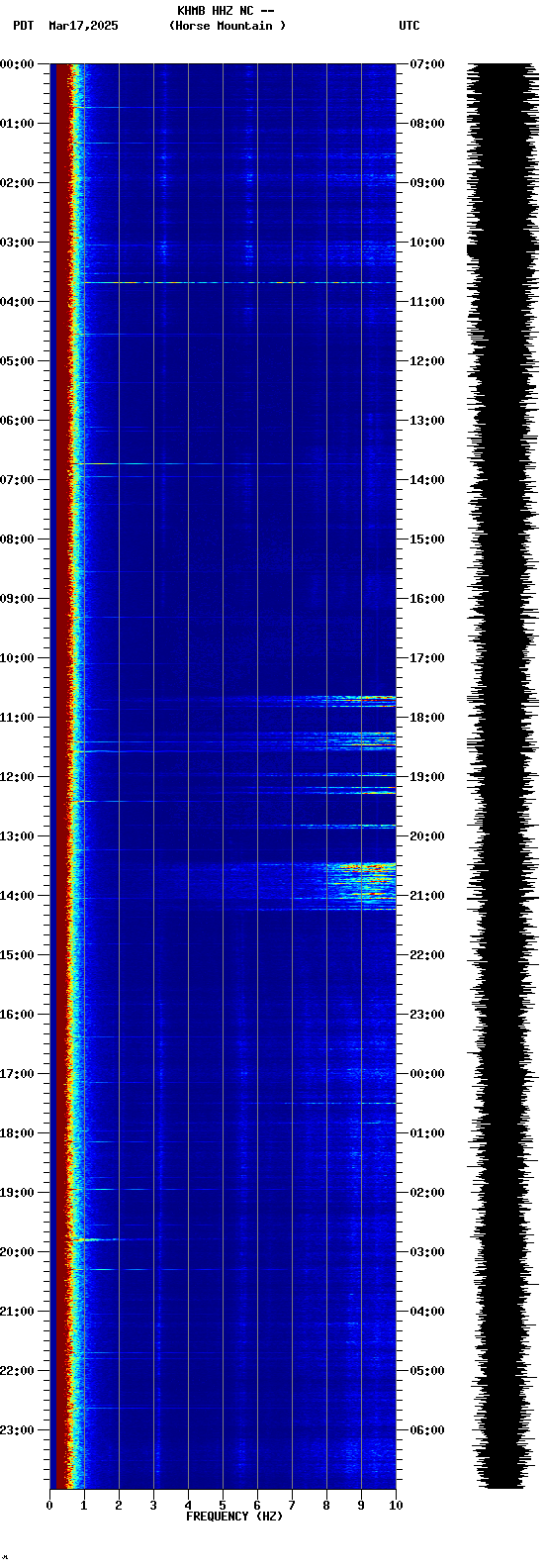Click the 21:00 PDT label on left axis
The image size is (546, 1568).
[x=18, y=1312]
